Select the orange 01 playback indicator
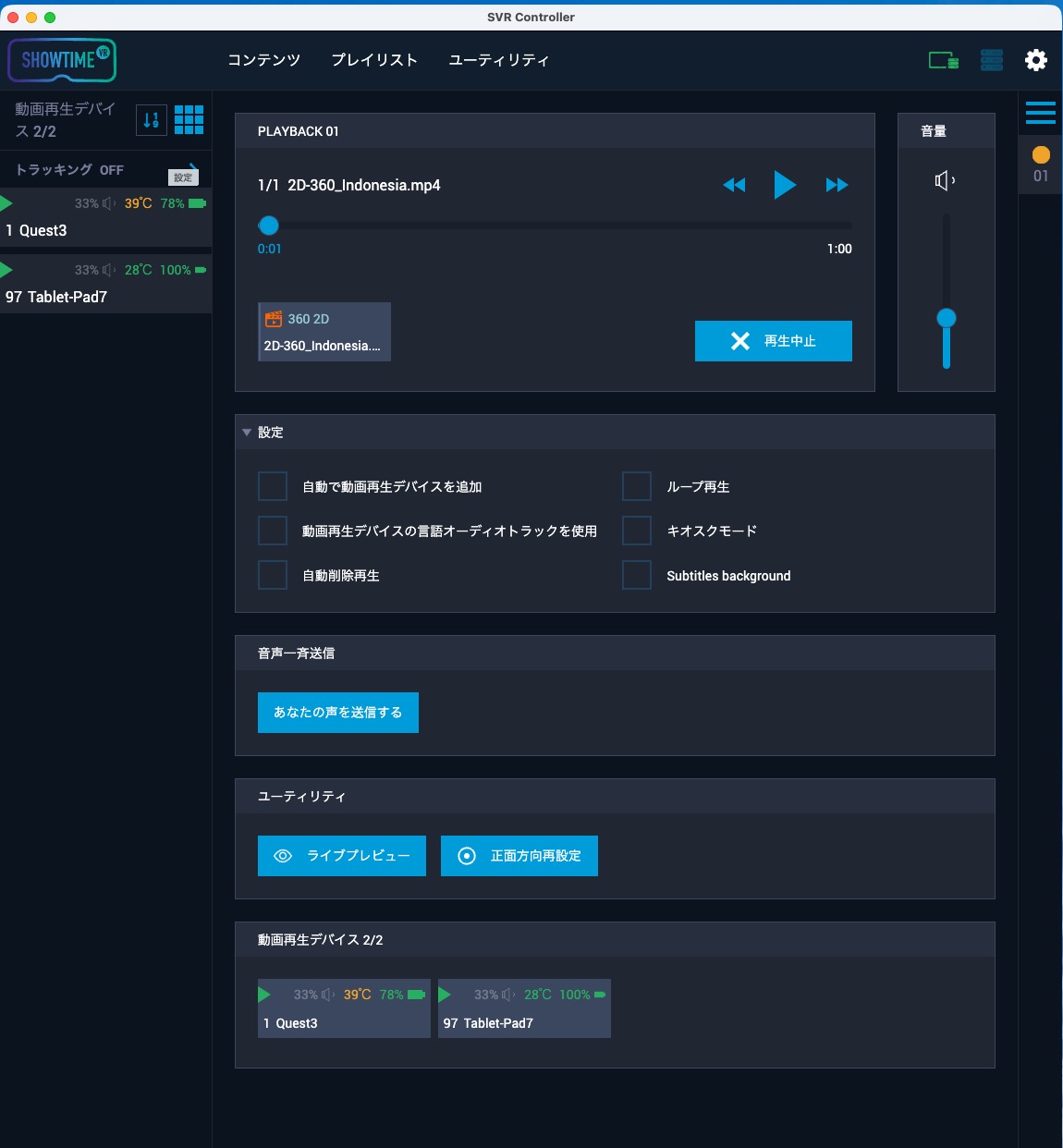 pyautogui.click(x=1041, y=165)
